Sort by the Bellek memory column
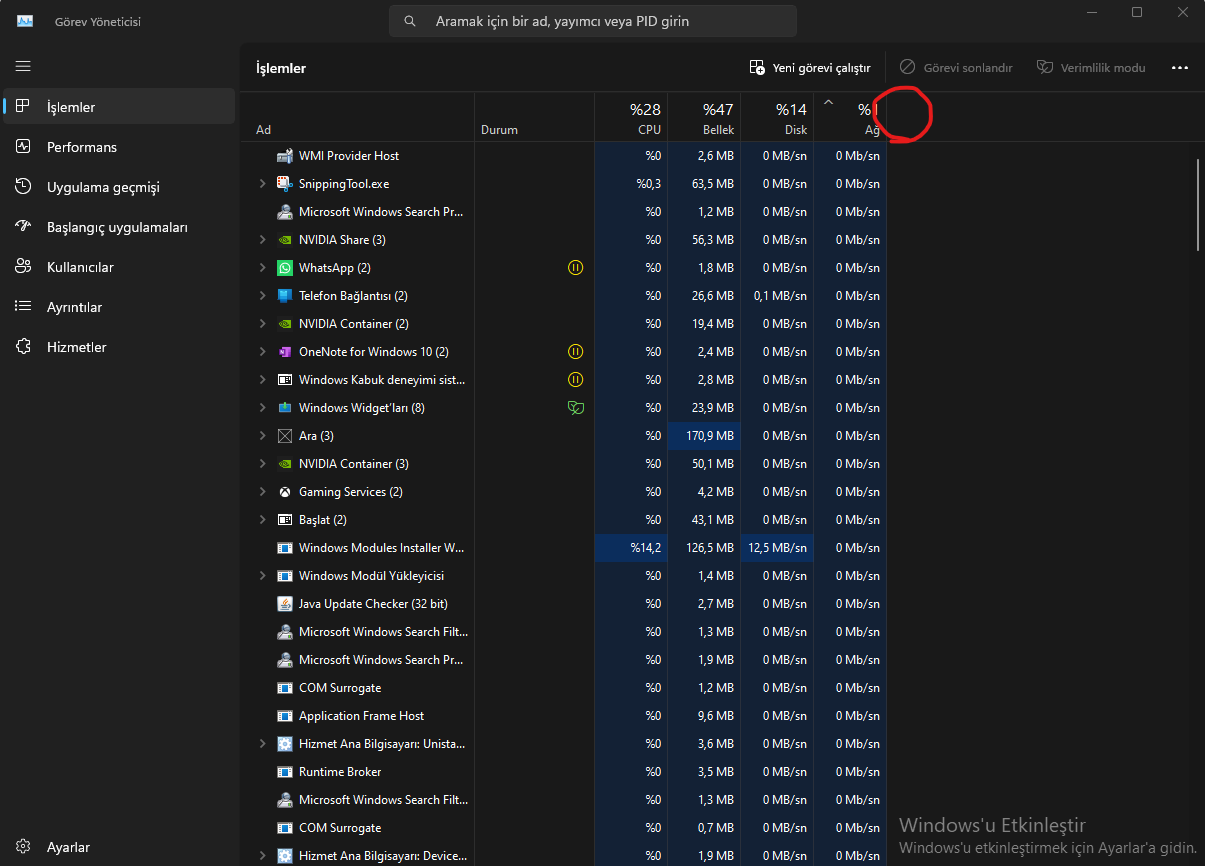The width and height of the screenshot is (1205, 866). [704, 118]
